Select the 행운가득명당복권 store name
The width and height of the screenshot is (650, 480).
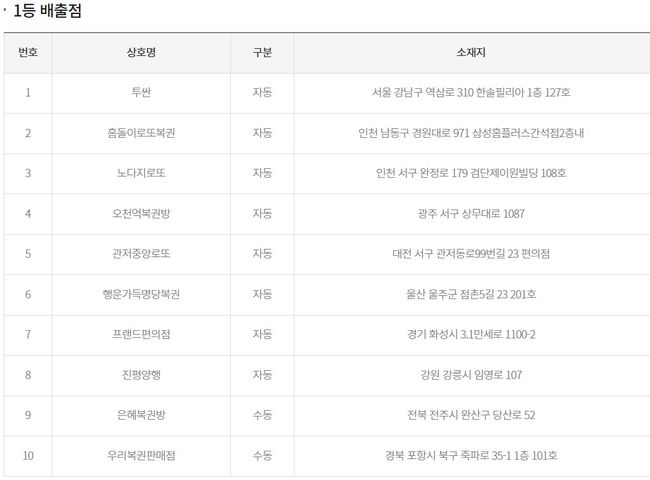tap(141, 294)
